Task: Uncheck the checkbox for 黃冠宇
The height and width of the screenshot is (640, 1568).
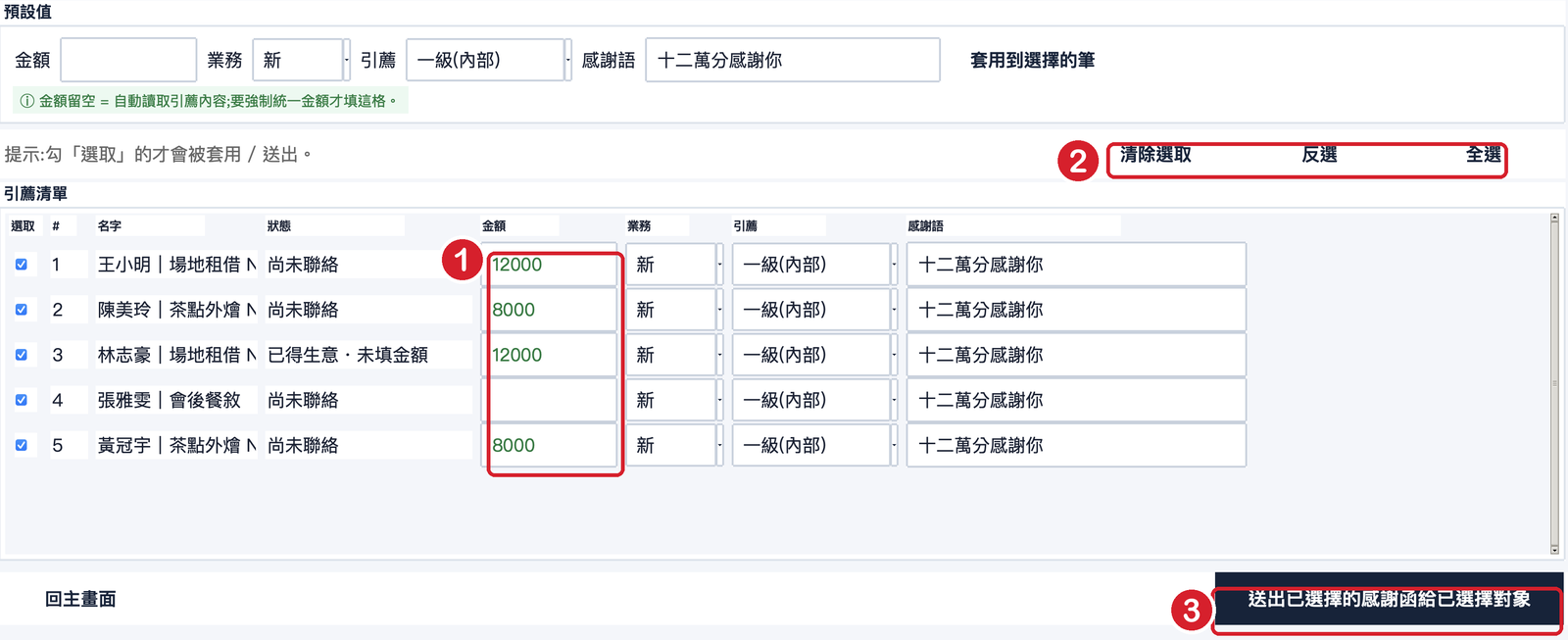Action: pyautogui.click(x=22, y=445)
